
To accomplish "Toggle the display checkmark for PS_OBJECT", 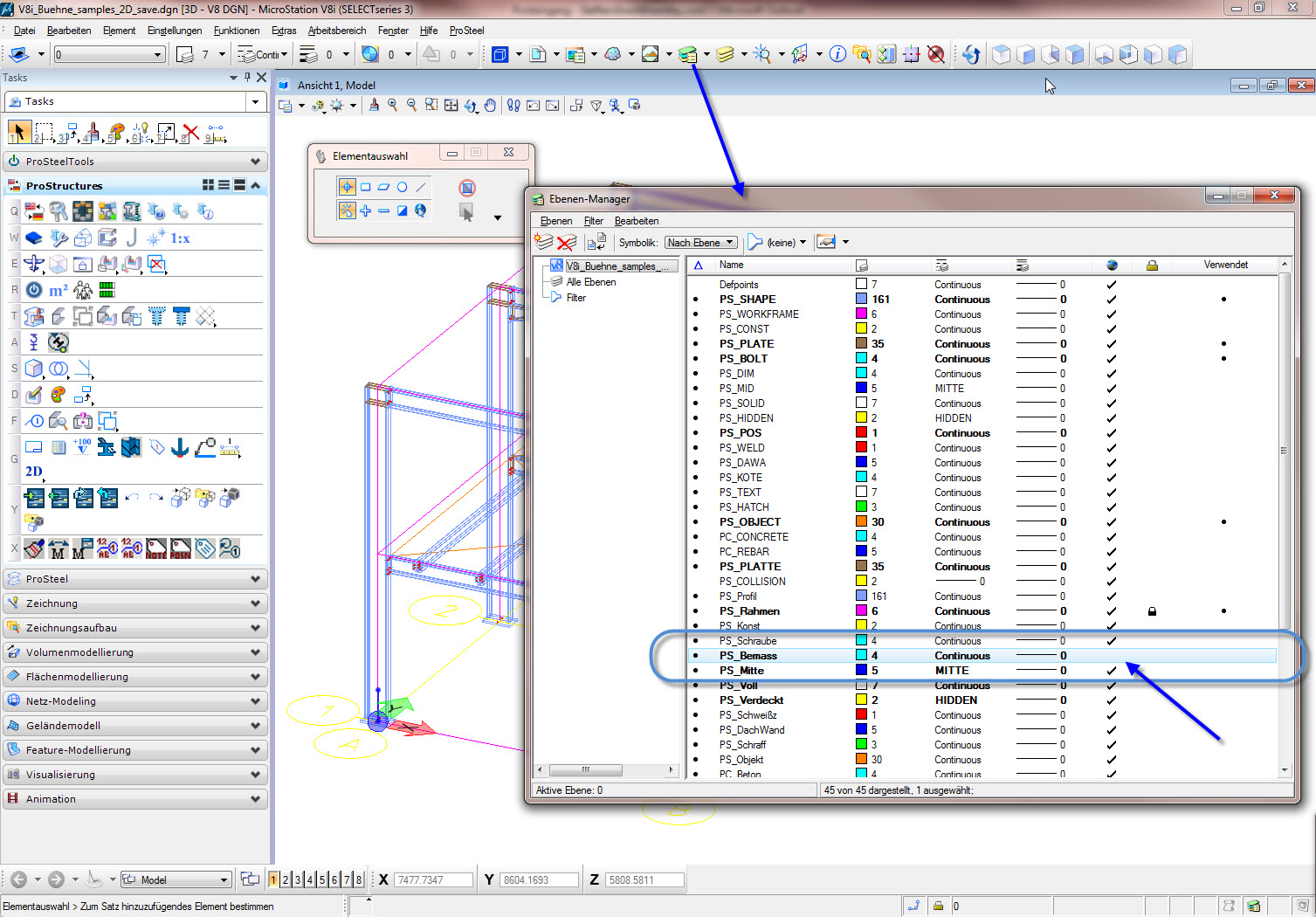I will pyautogui.click(x=1111, y=522).
